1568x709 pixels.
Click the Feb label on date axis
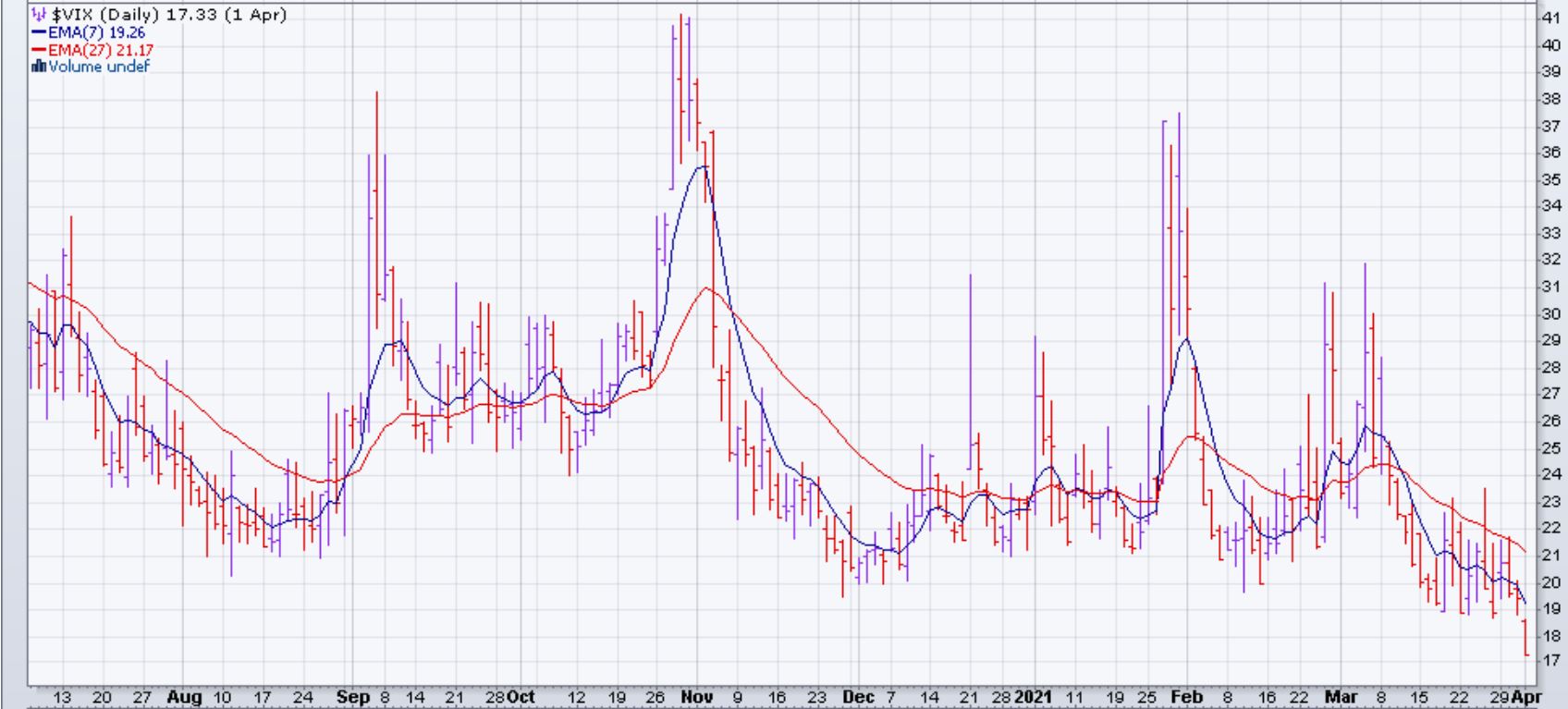[x=1187, y=697]
